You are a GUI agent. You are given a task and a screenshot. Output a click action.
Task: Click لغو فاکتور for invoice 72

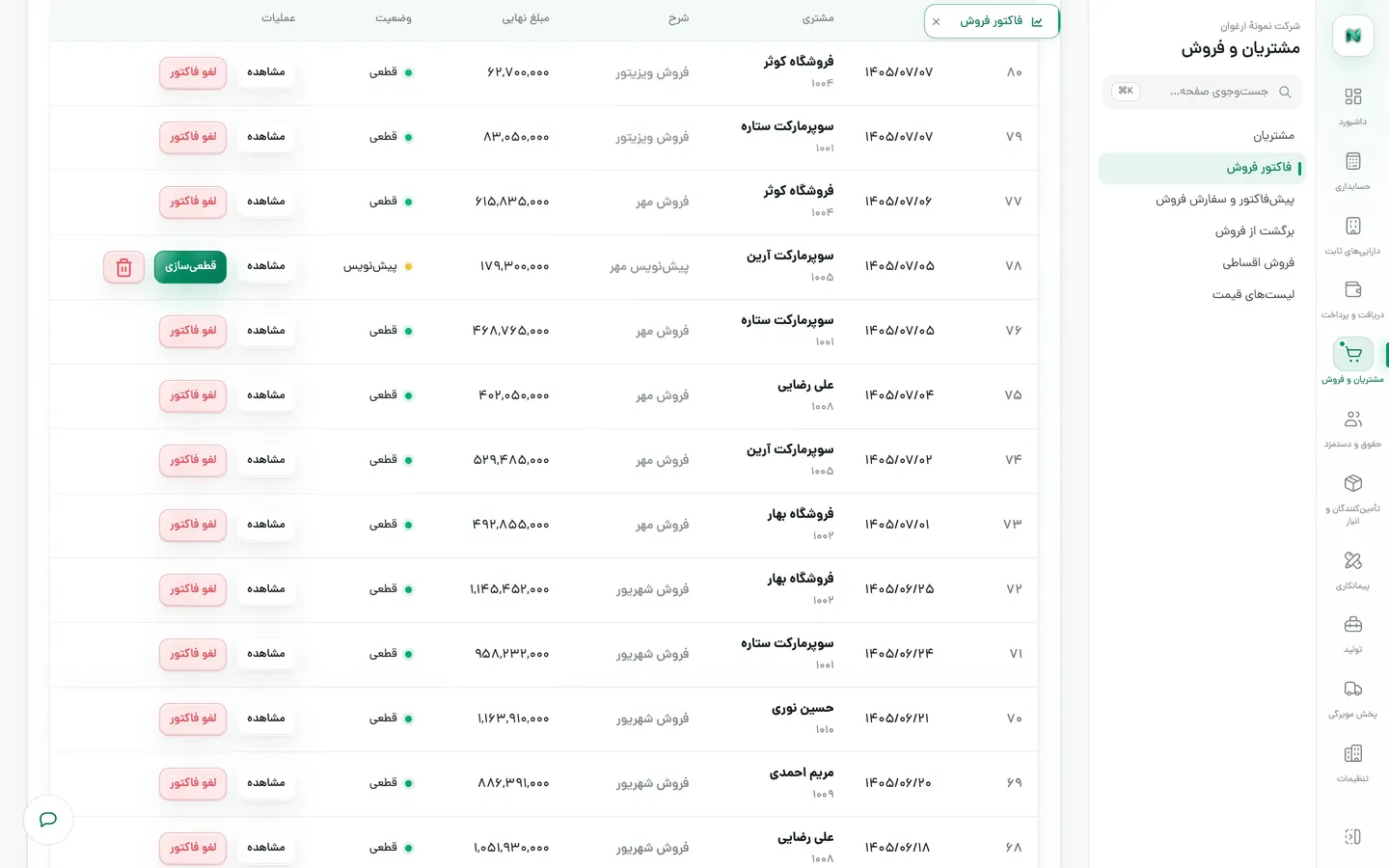[x=193, y=590]
